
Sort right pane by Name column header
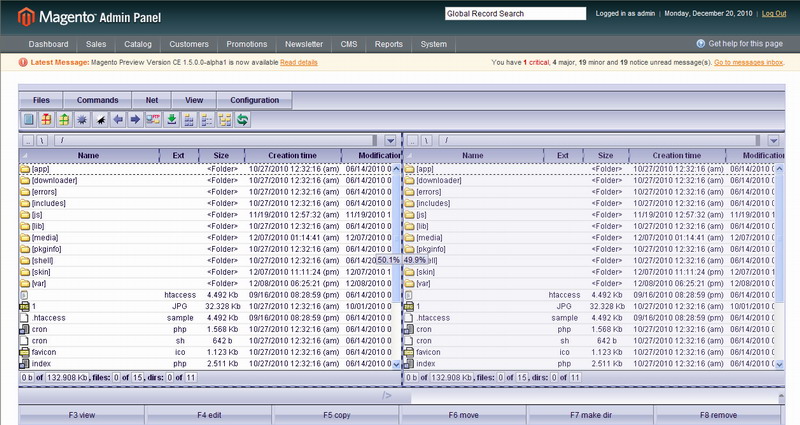point(473,155)
